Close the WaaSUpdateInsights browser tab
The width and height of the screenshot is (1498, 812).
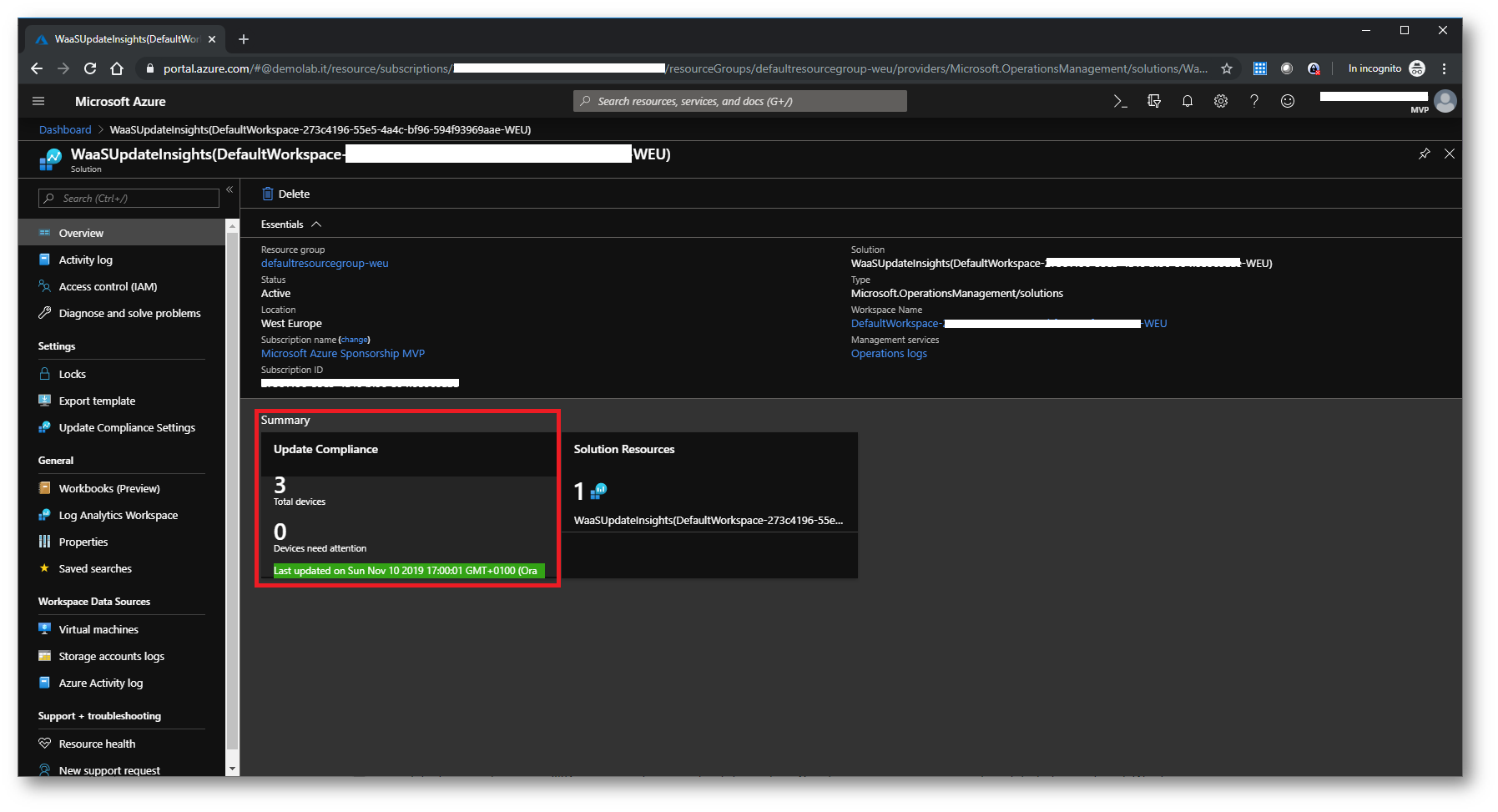212,39
